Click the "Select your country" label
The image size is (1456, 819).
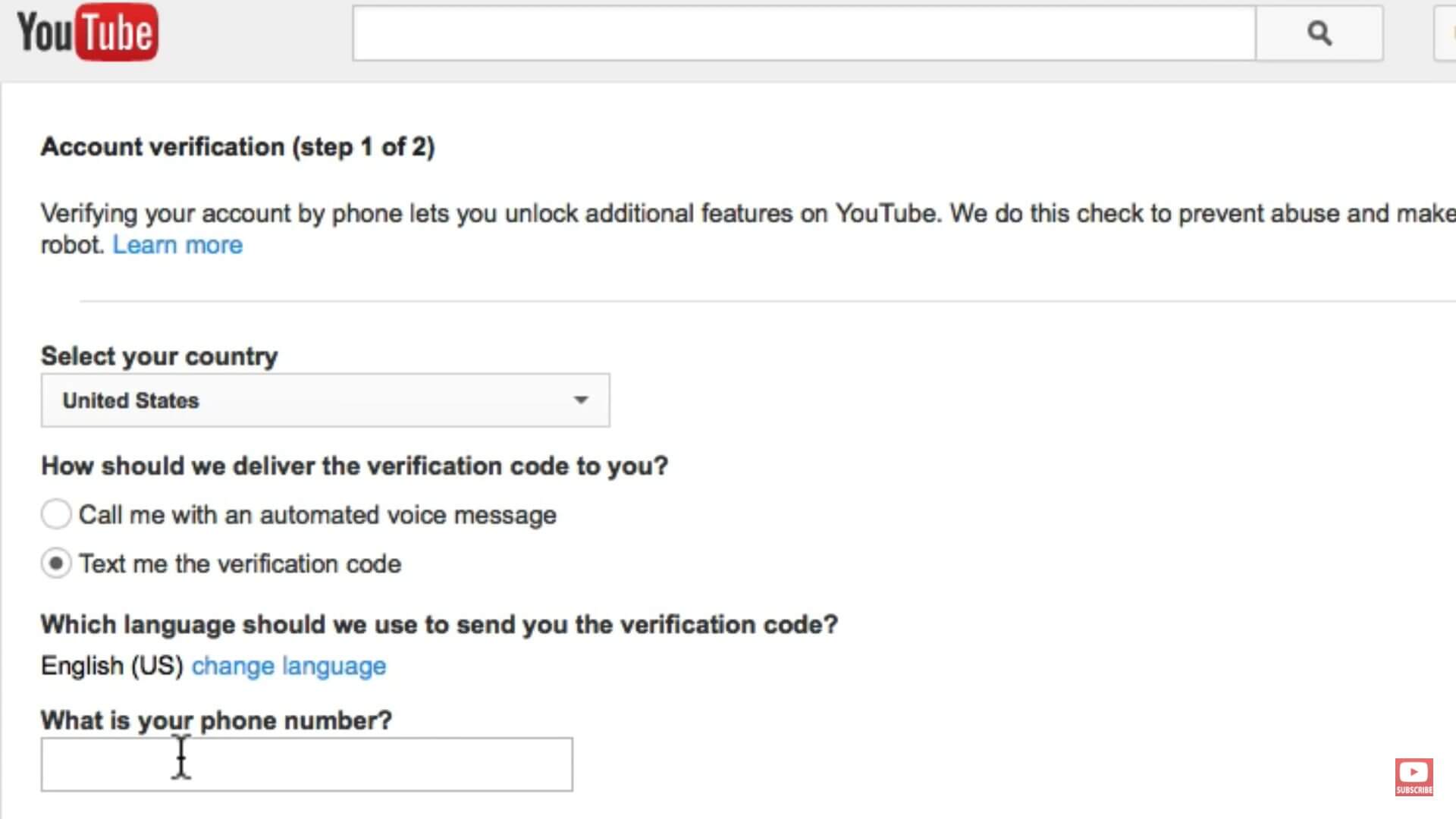[x=159, y=356]
